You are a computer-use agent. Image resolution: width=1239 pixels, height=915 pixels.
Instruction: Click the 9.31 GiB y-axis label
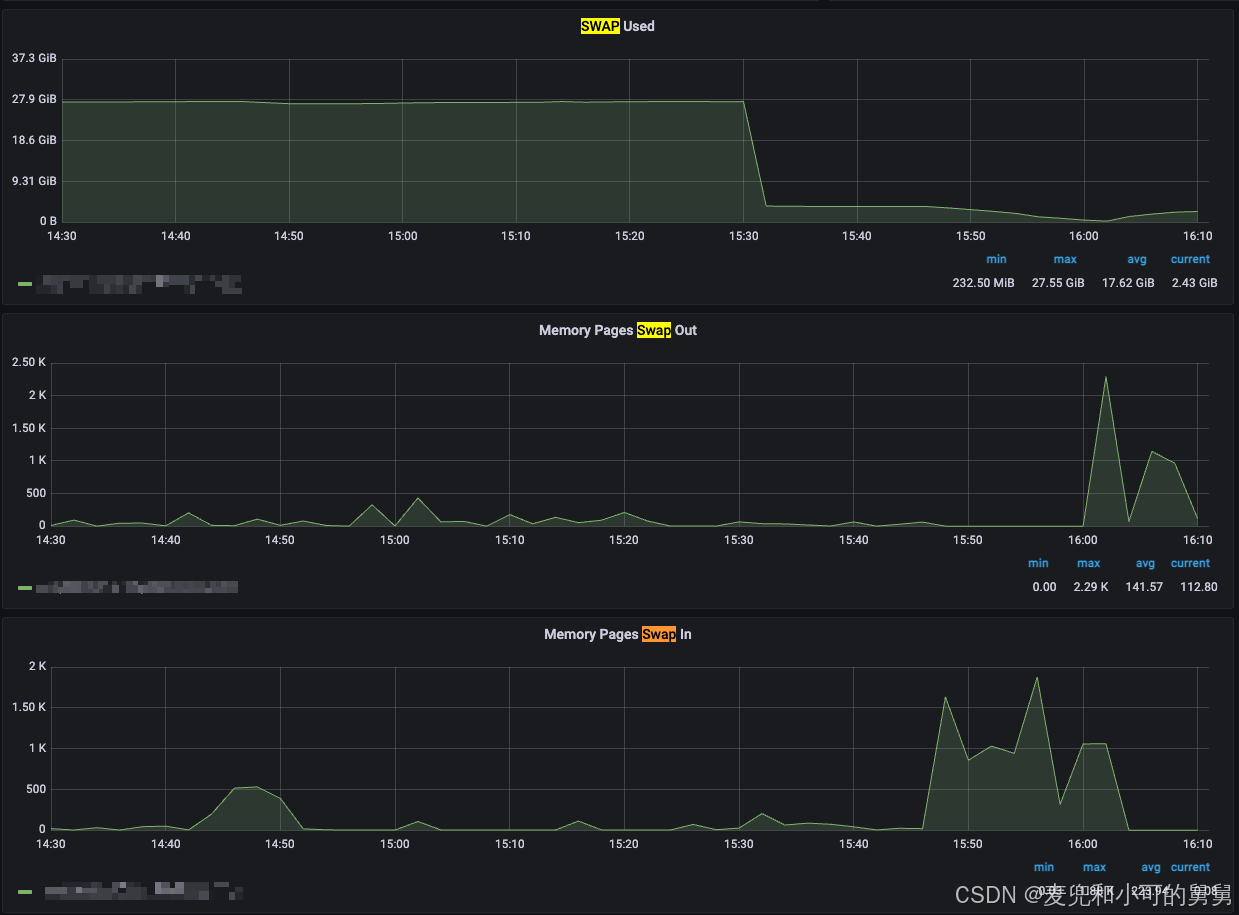click(34, 181)
